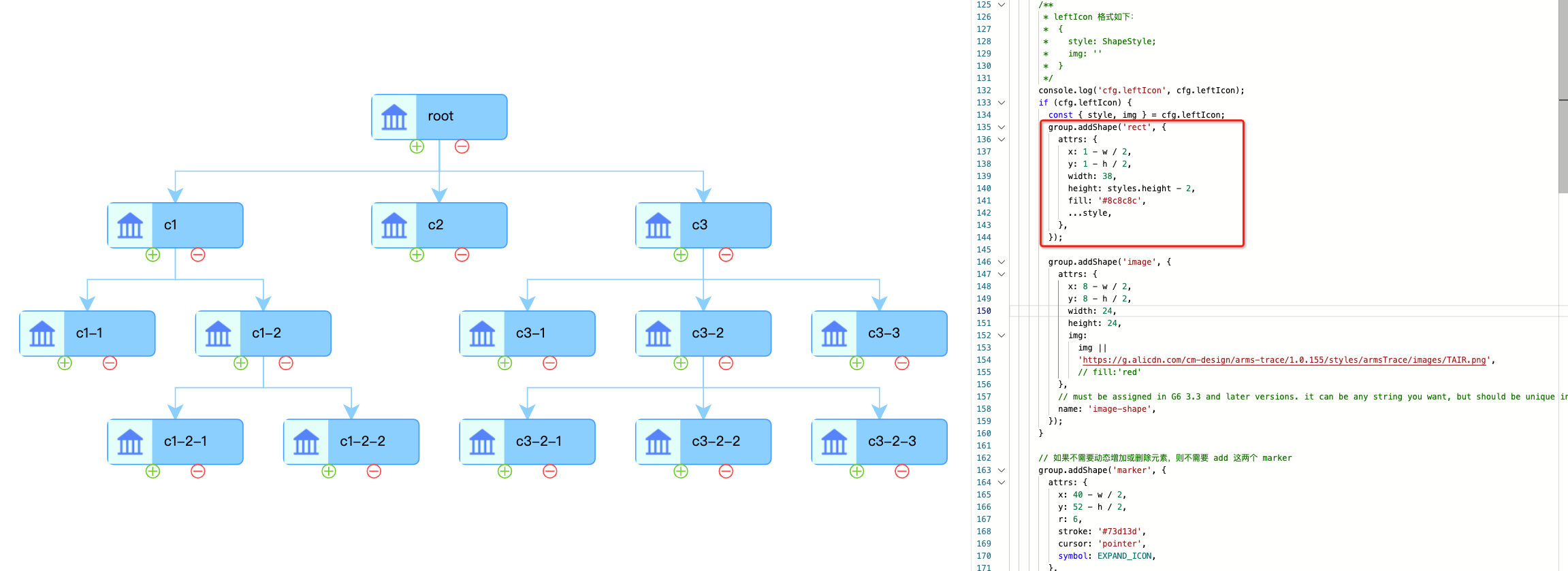
Task: Collapse the comment block at line 125
Action: (1002, 5)
